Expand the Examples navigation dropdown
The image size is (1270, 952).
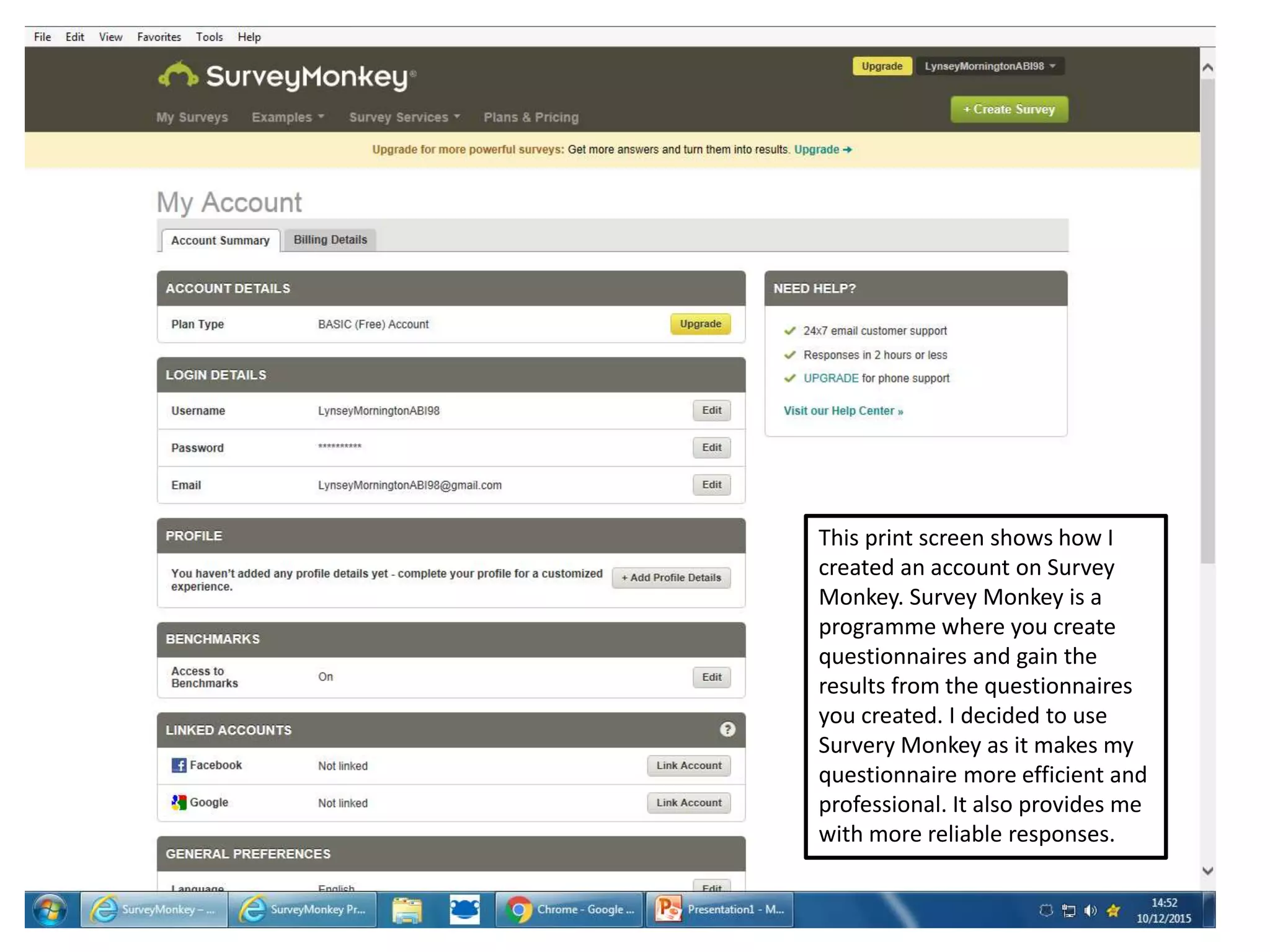point(288,117)
